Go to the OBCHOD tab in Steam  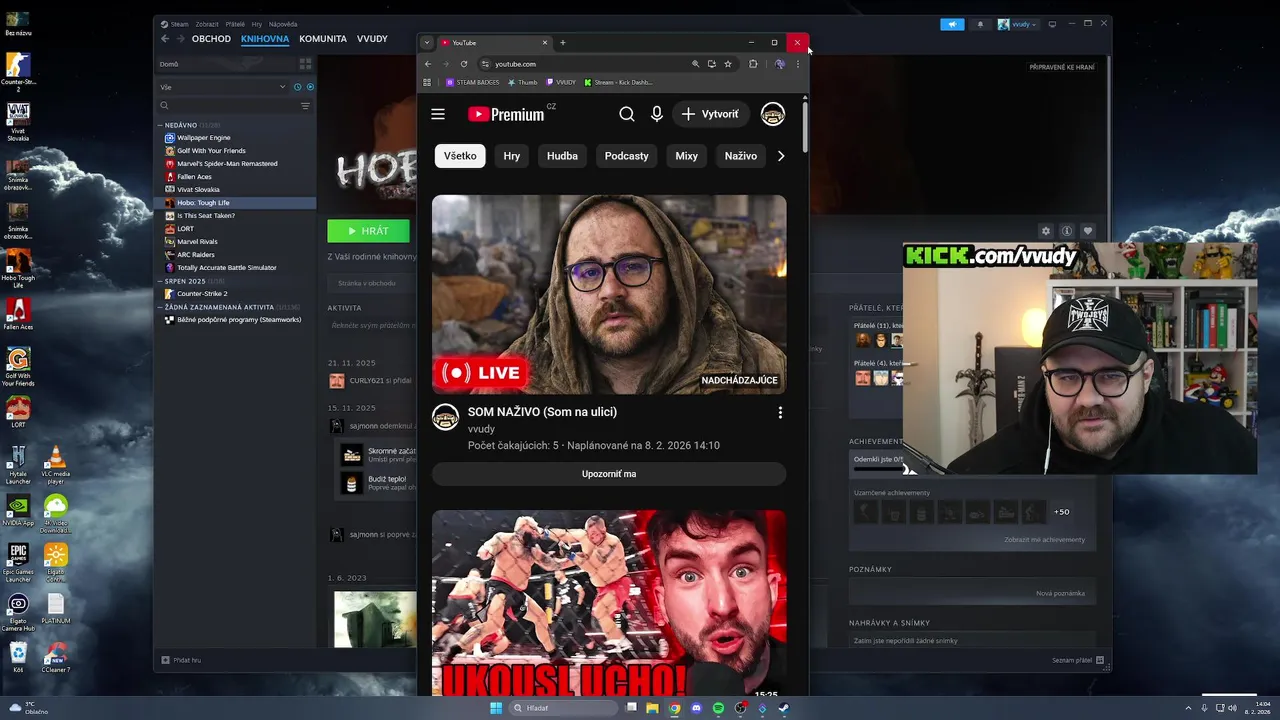pos(211,39)
